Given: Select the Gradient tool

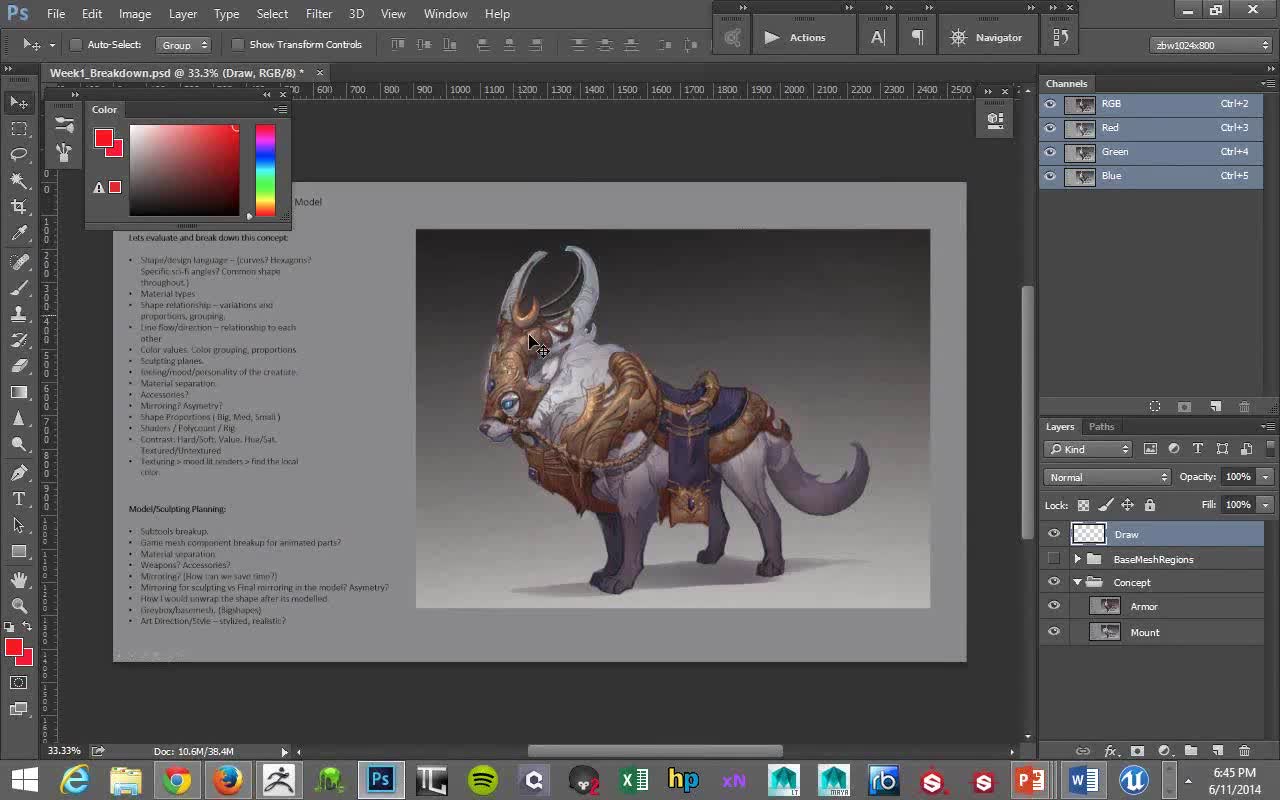Looking at the screenshot, I should [19, 392].
